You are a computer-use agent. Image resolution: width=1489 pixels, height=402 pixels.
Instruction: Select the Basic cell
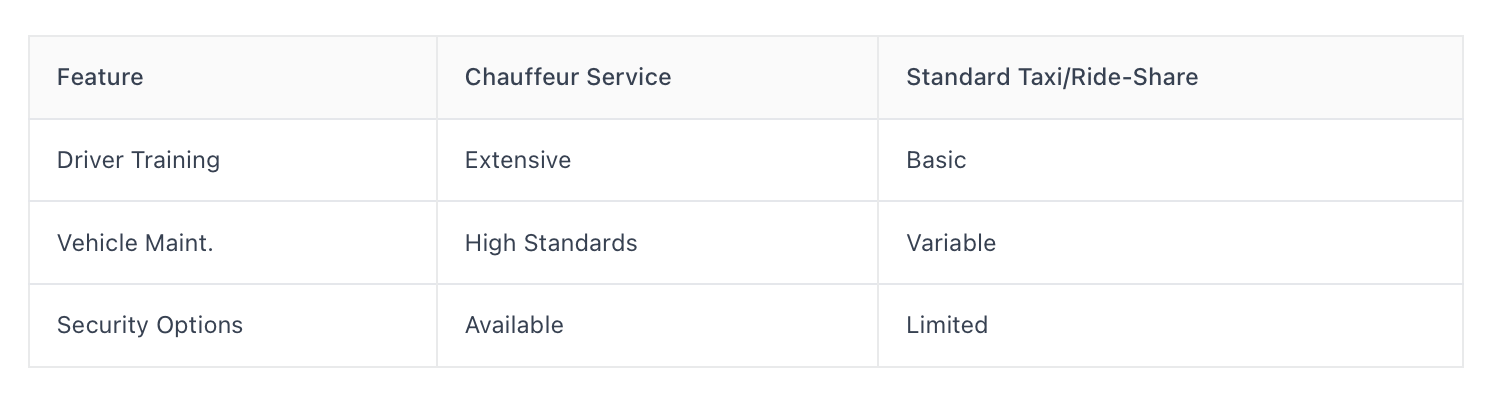click(x=936, y=160)
